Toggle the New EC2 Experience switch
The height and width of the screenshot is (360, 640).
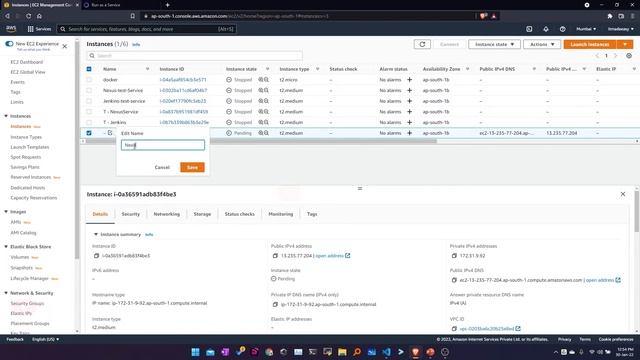click(9, 44)
